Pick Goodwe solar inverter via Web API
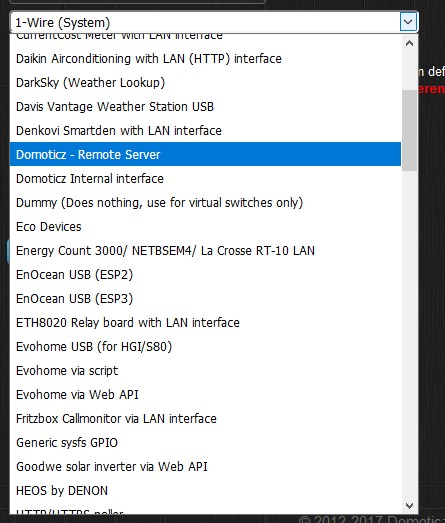 click(205, 467)
